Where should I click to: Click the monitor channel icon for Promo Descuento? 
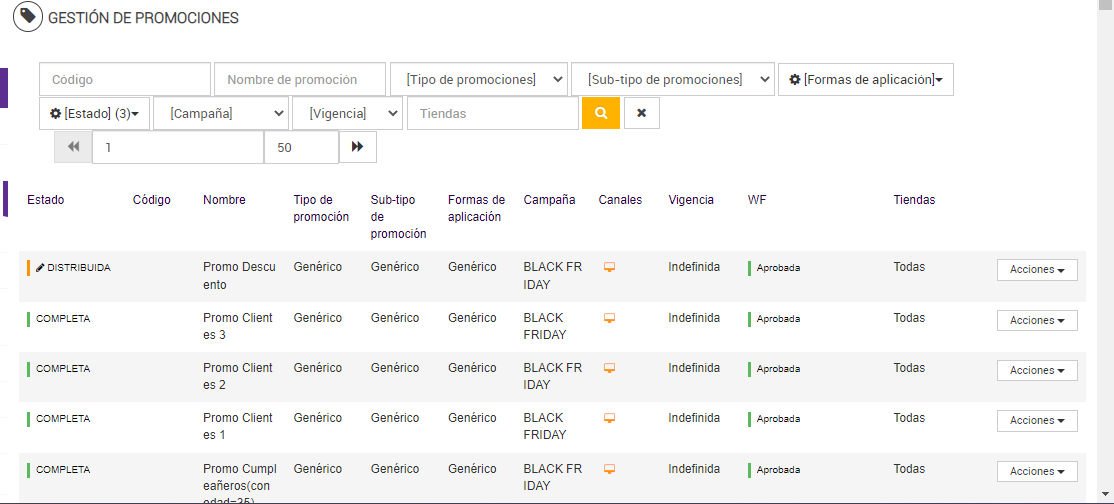(608, 267)
